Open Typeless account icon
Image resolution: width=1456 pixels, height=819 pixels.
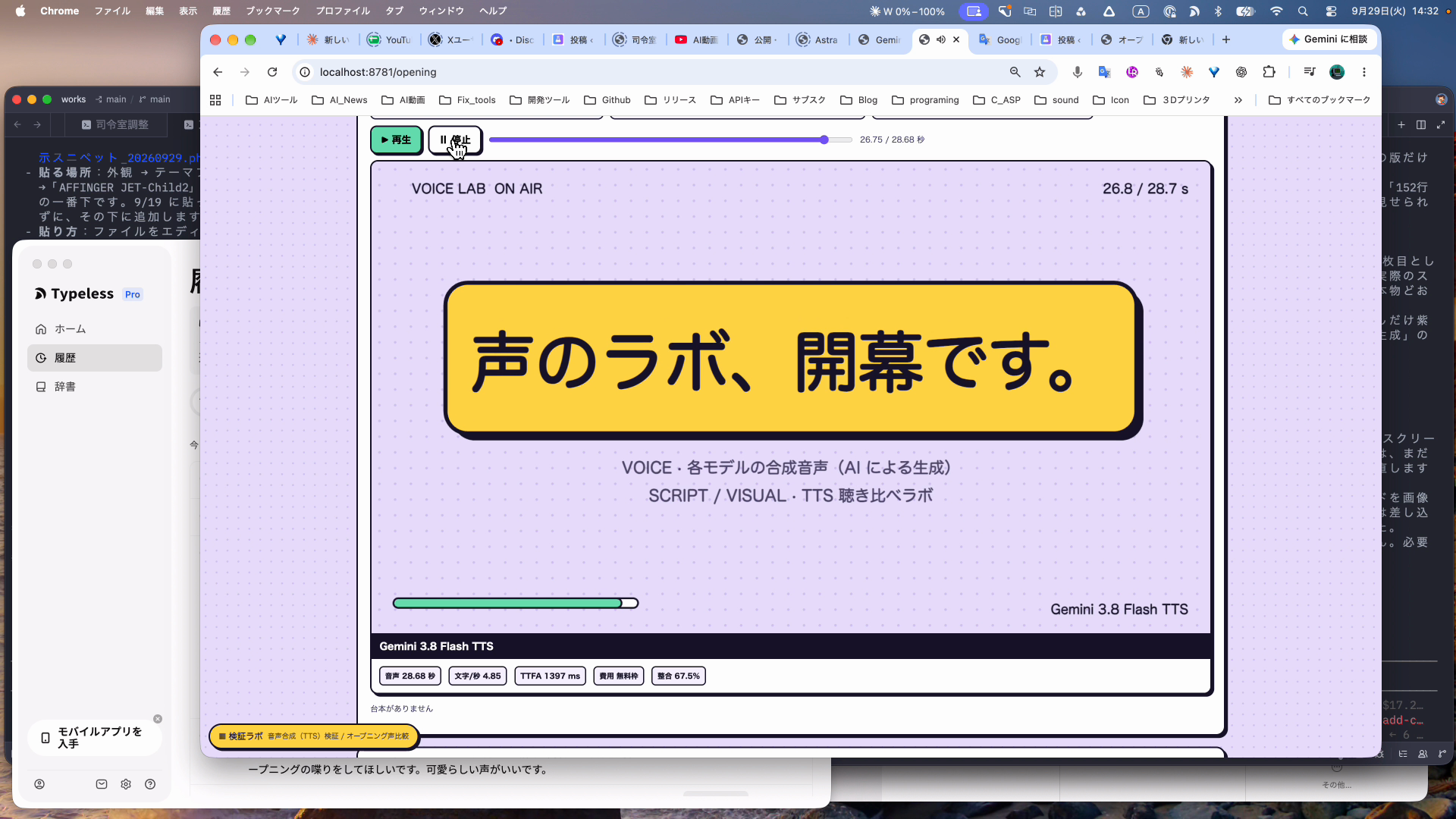tap(39, 784)
